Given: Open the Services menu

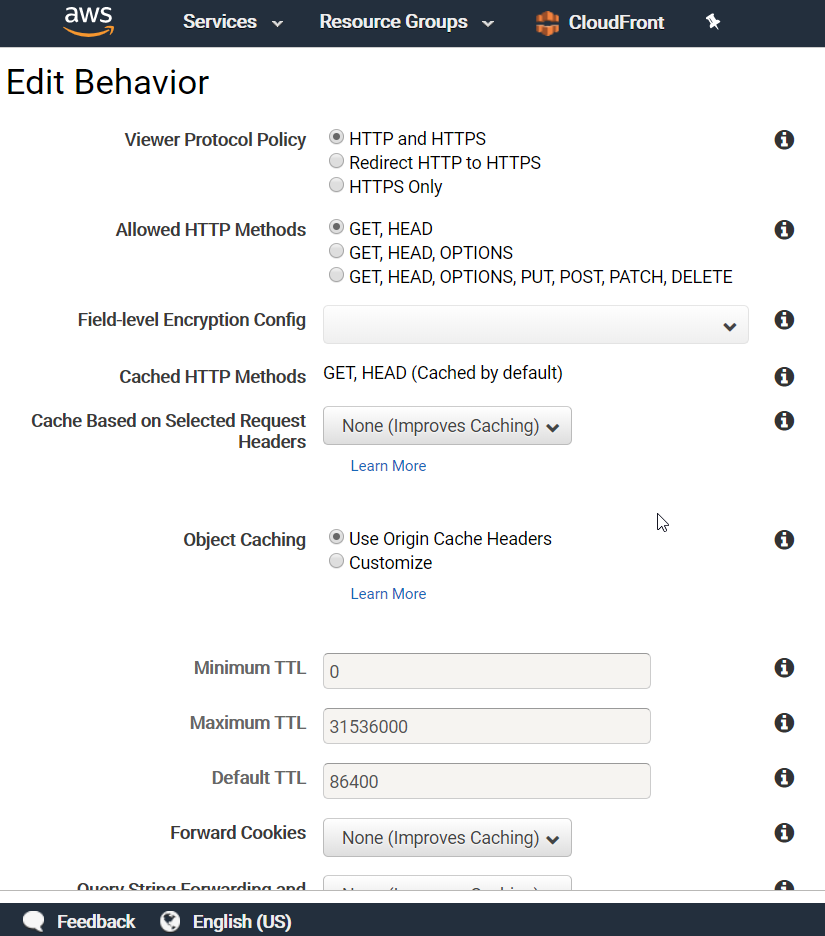Looking at the screenshot, I should coord(232,22).
